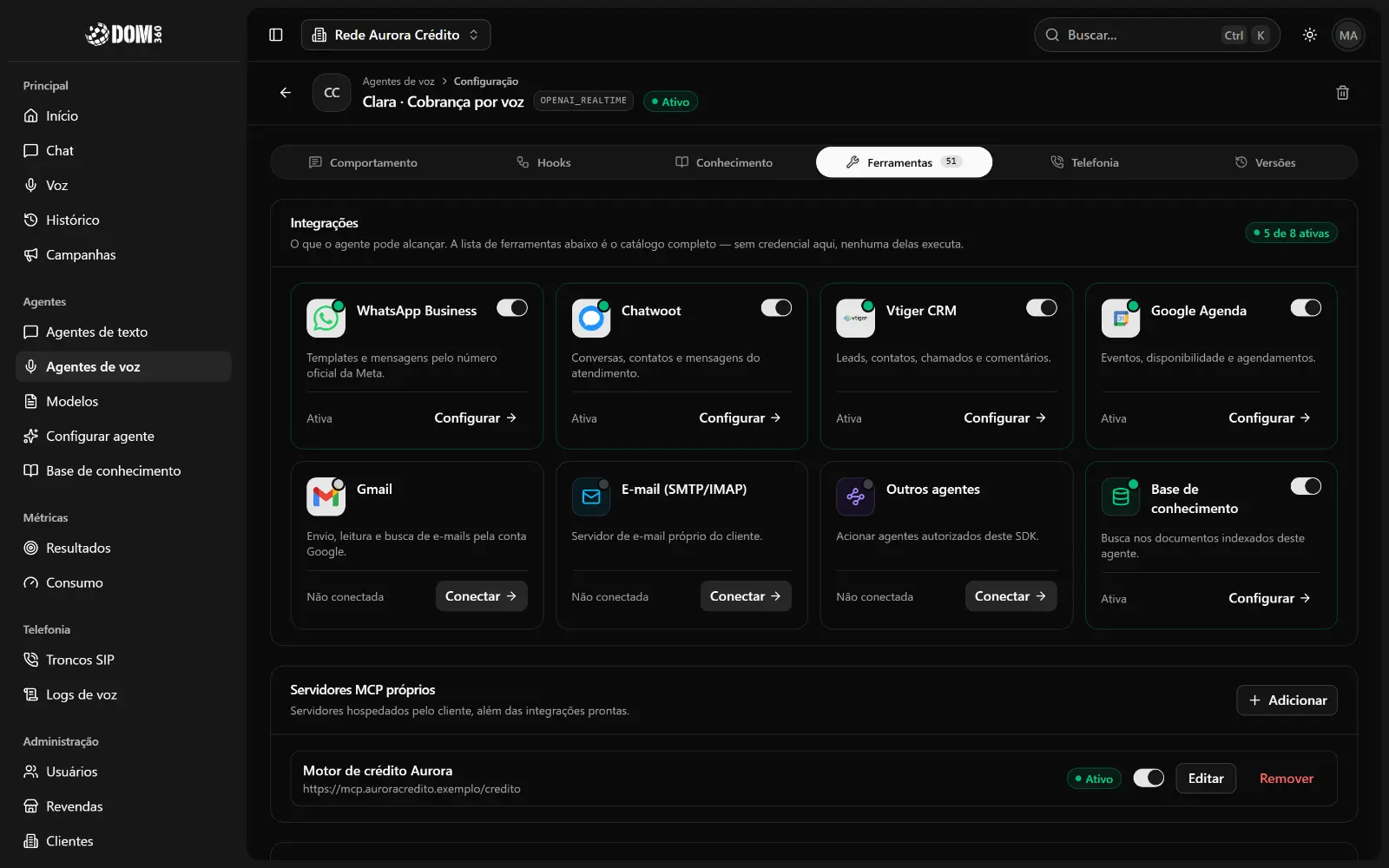Screen dimensions: 1389x868
Task: Open Modelos in the sidebar
Action: [x=123, y=401]
